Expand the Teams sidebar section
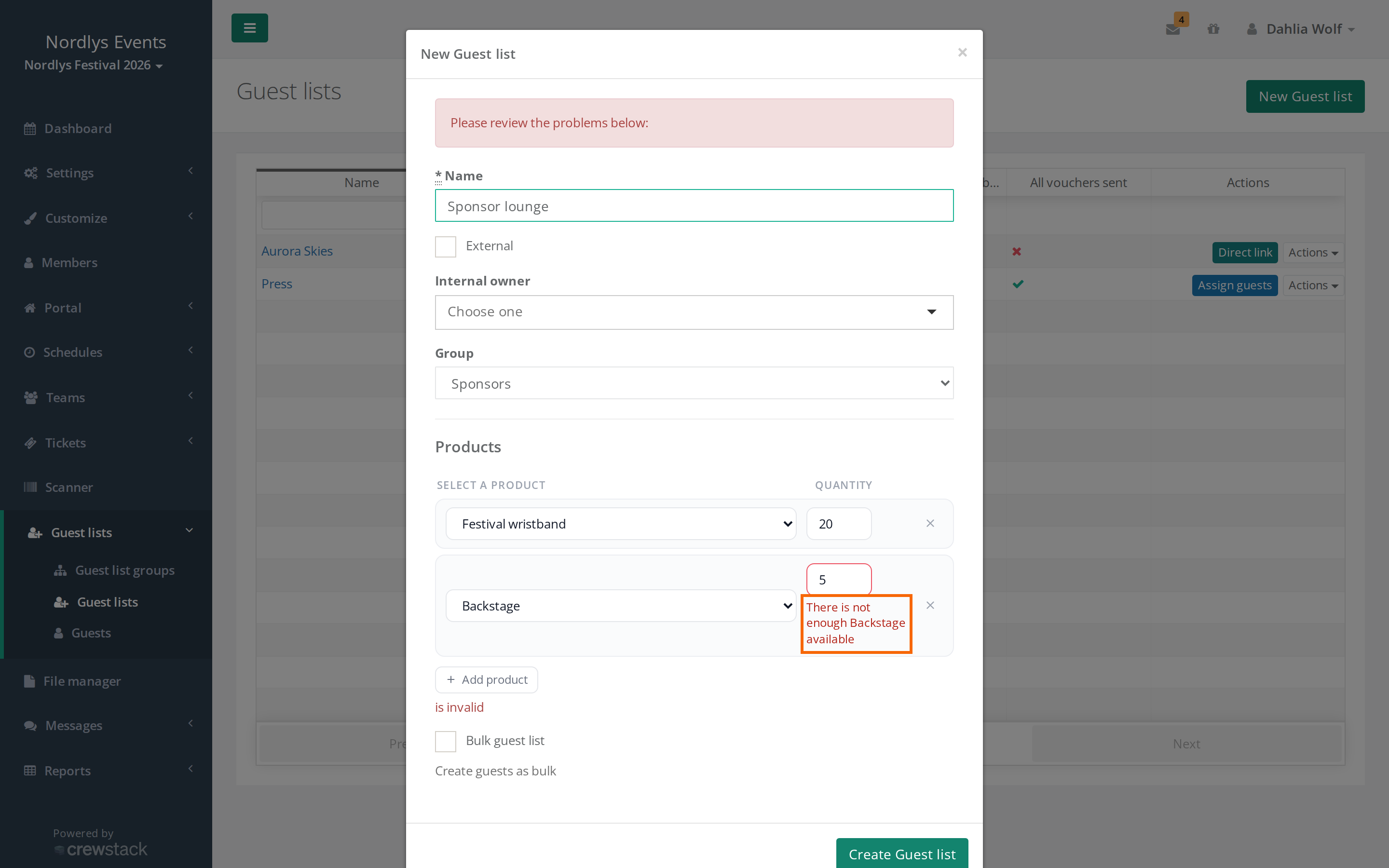 106,397
